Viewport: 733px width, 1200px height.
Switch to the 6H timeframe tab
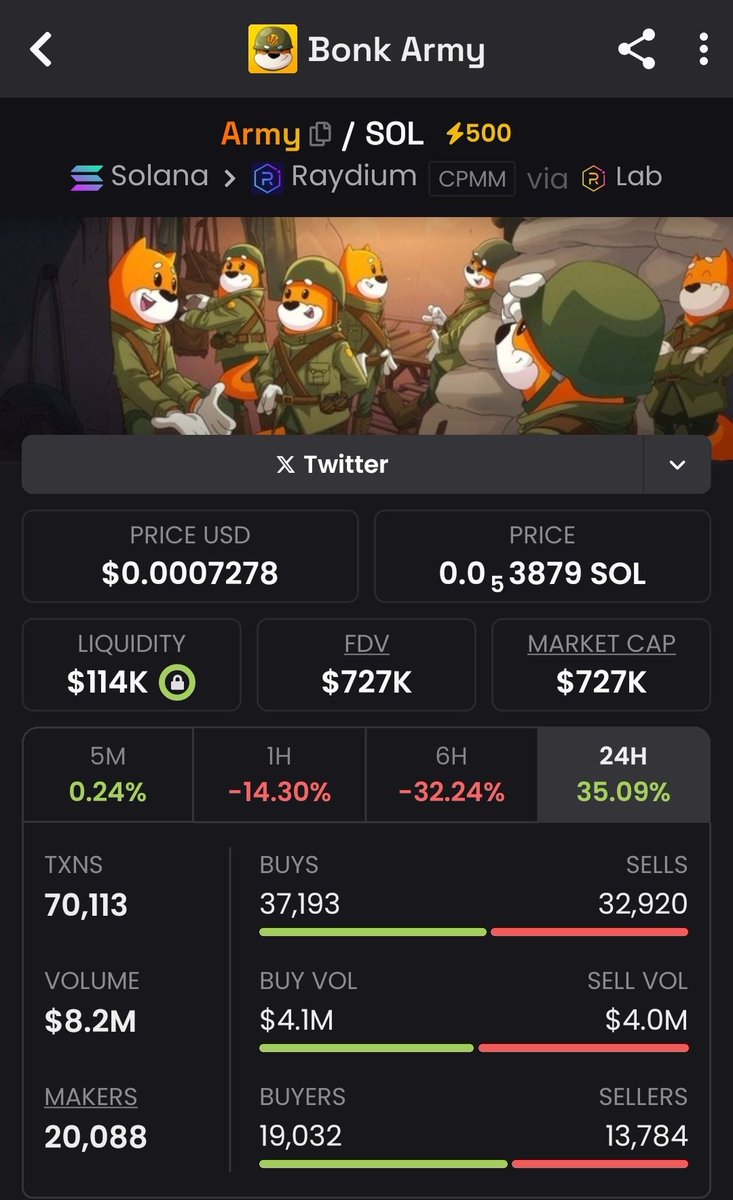coord(452,774)
